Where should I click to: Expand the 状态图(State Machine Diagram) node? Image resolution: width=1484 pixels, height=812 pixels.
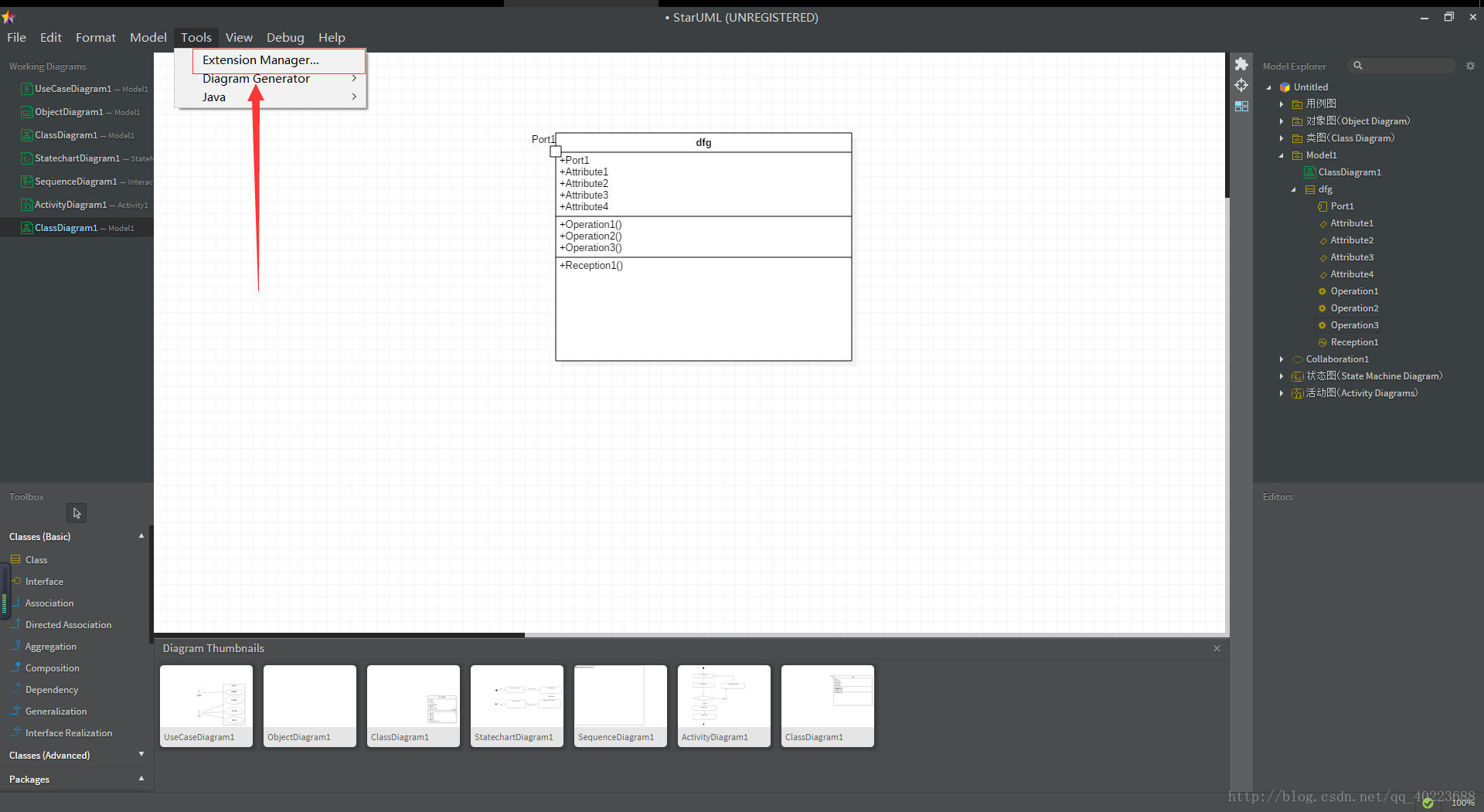click(1281, 376)
